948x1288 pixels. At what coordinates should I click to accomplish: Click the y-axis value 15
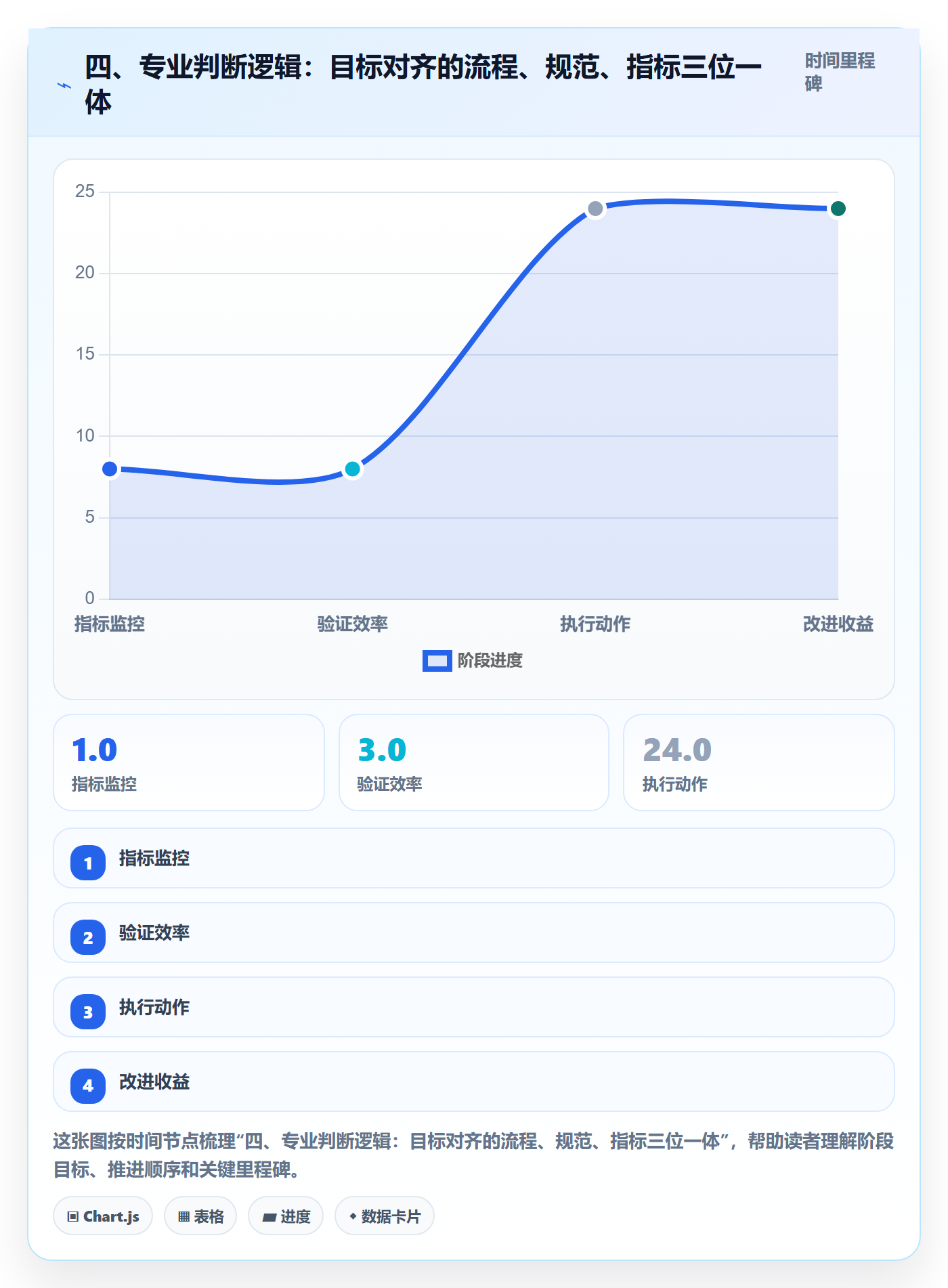tap(85, 354)
